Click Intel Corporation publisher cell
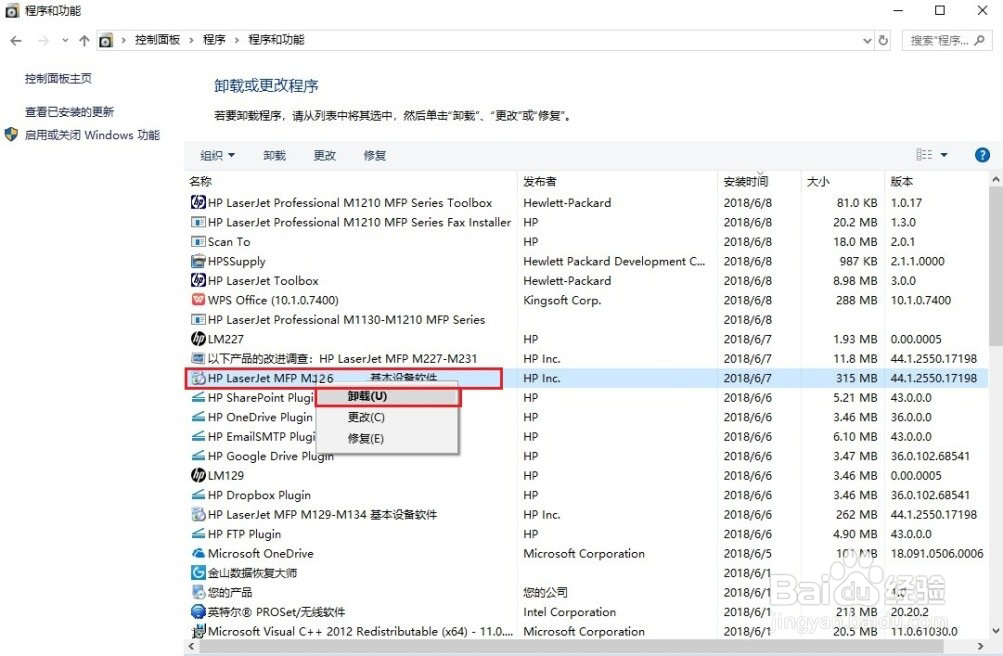This screenshot has height=656, width=1003. [569, 612]
